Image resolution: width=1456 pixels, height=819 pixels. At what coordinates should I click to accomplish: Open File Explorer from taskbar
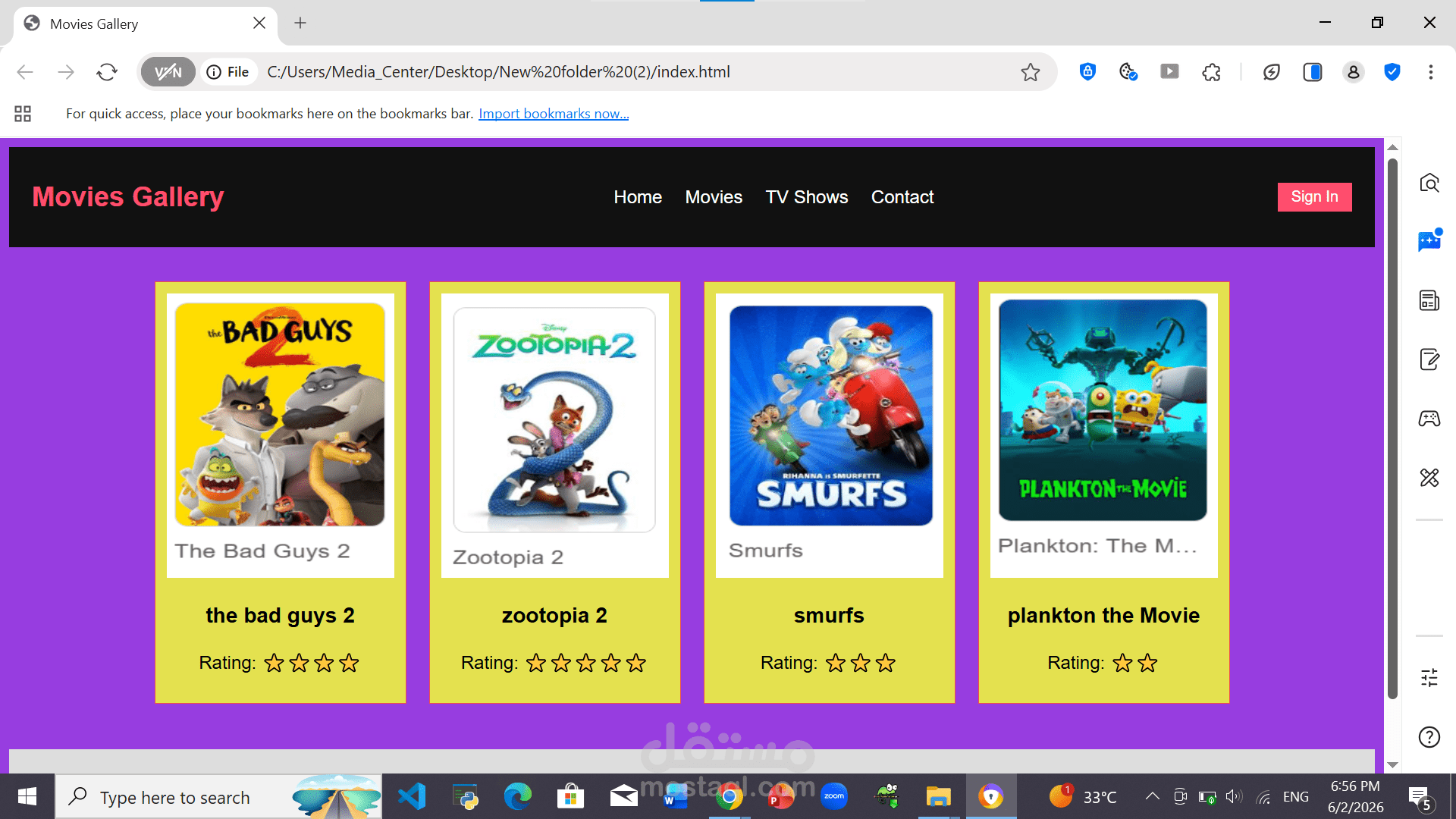click(938, 797)
